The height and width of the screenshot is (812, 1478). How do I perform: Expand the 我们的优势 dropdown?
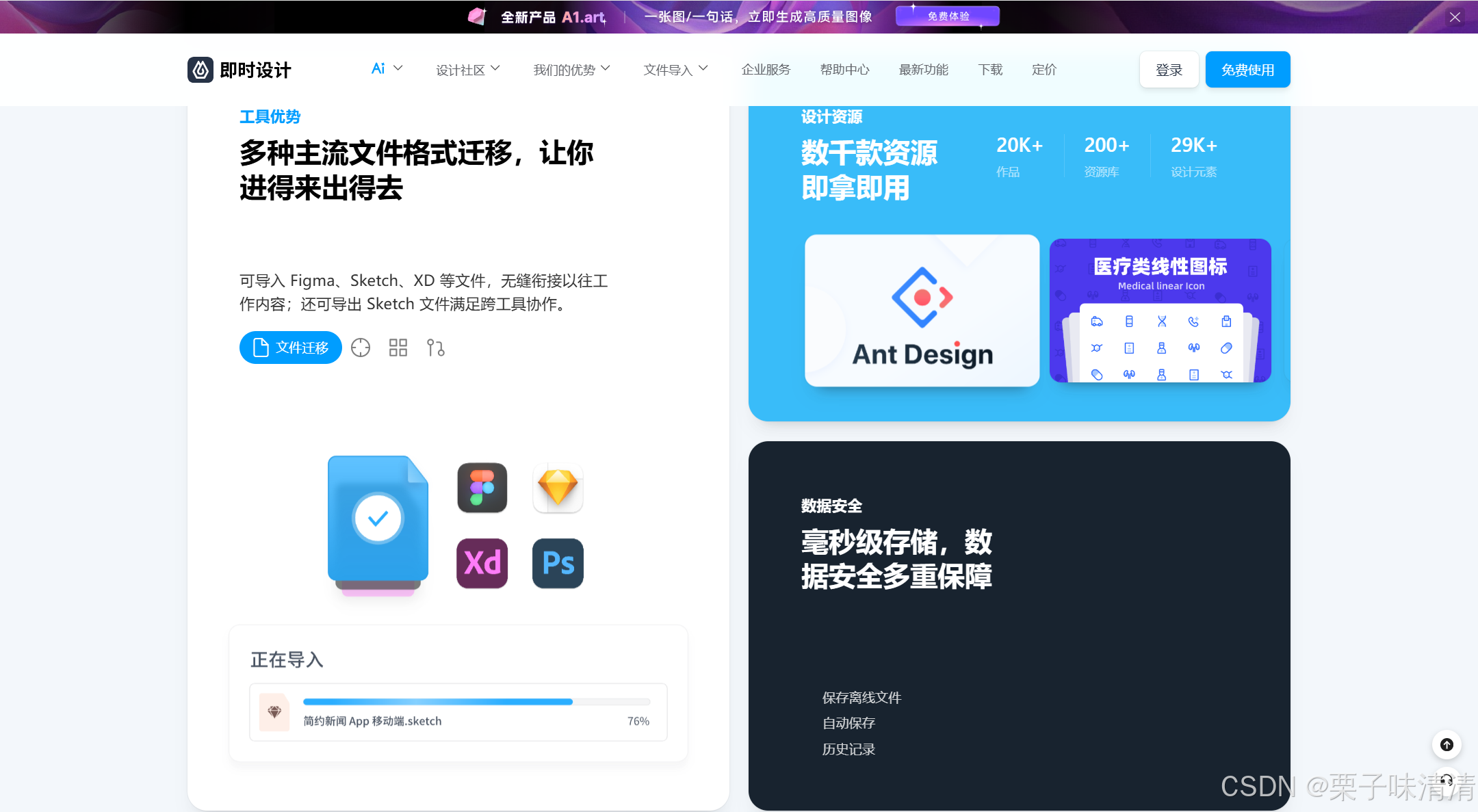coord(571,70)
